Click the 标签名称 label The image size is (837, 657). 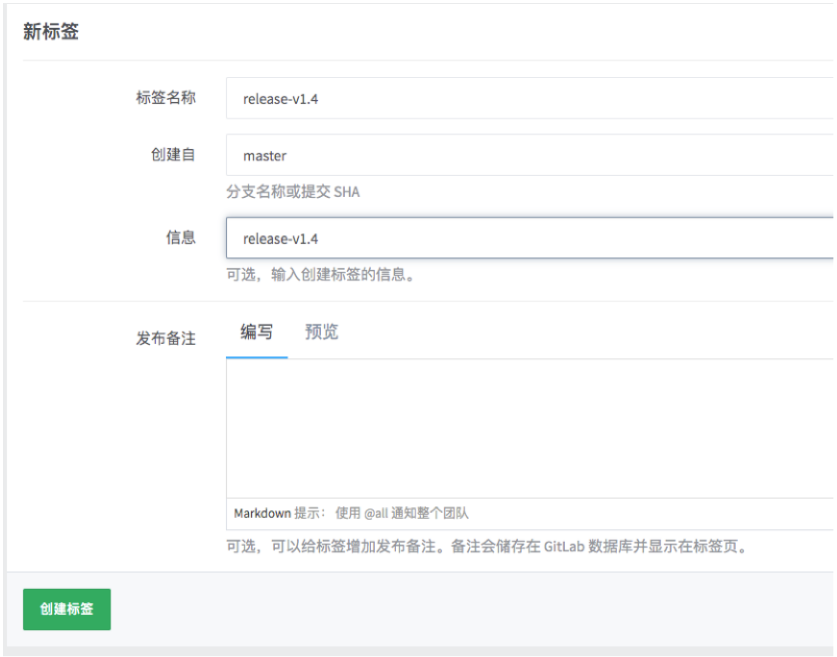click(x=165, y=98)
